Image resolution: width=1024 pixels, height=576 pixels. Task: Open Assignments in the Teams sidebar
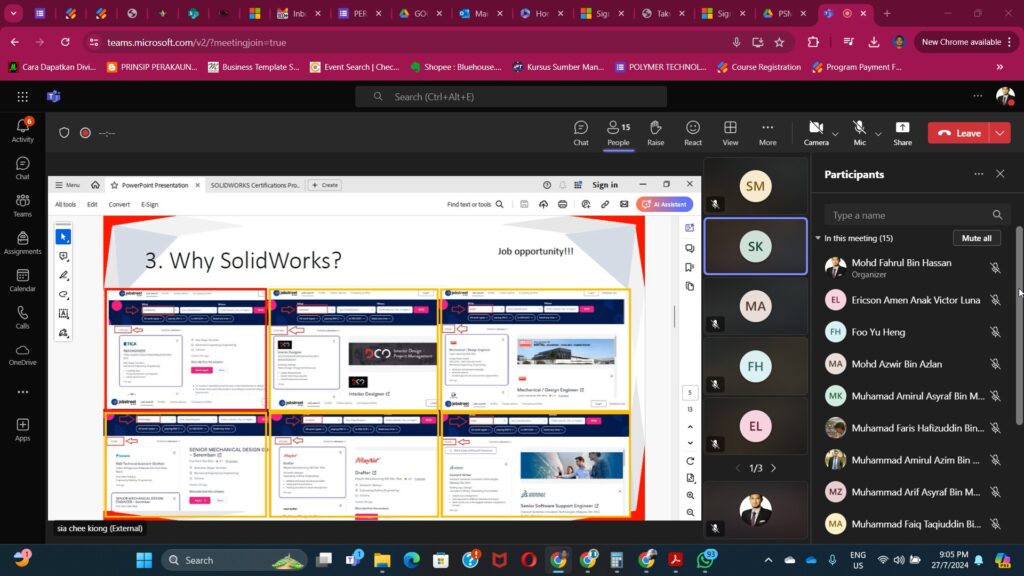click(x=22, y=242)
